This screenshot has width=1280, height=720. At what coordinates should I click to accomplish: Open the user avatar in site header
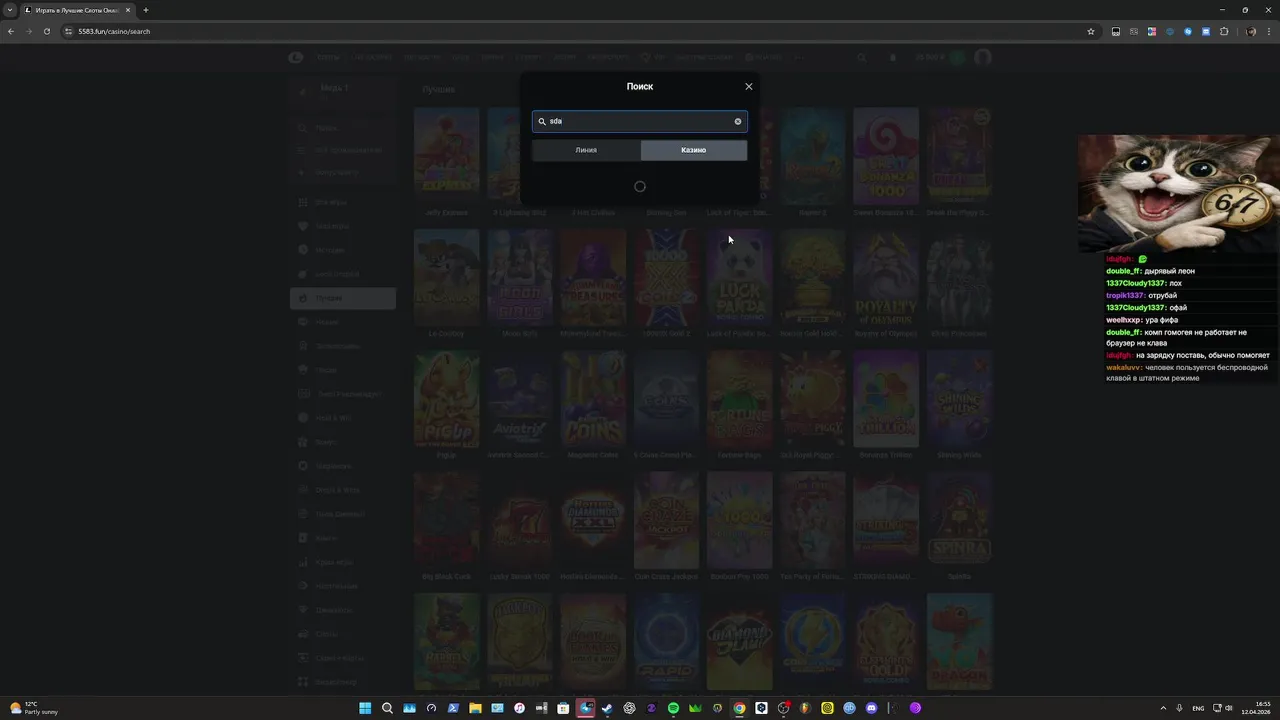click(x=982, y=58)
